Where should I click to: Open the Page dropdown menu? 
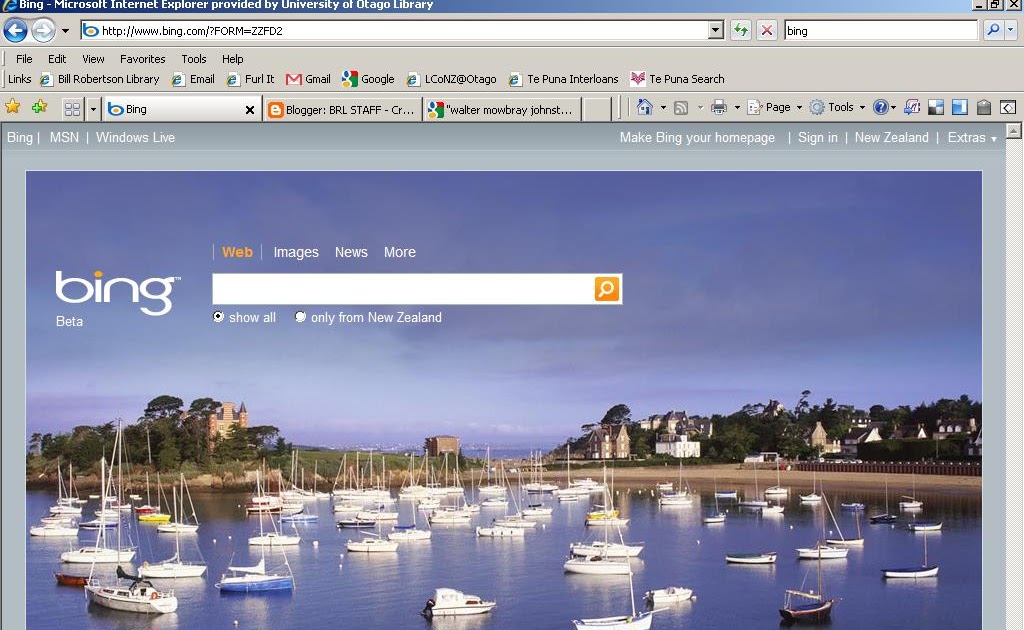777,106
